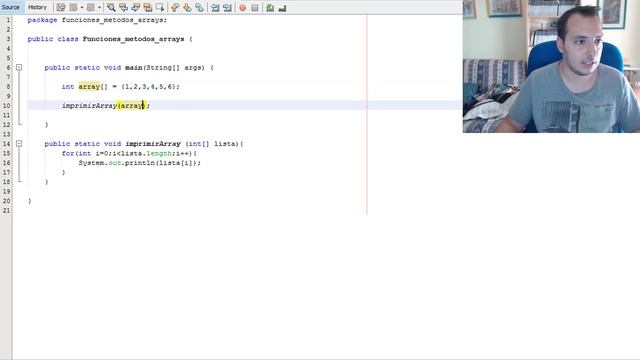Collapse the imprimirArray method code fold
Image resolution: width=640 pixels, height=360 pixels.
tap(19, 144)
